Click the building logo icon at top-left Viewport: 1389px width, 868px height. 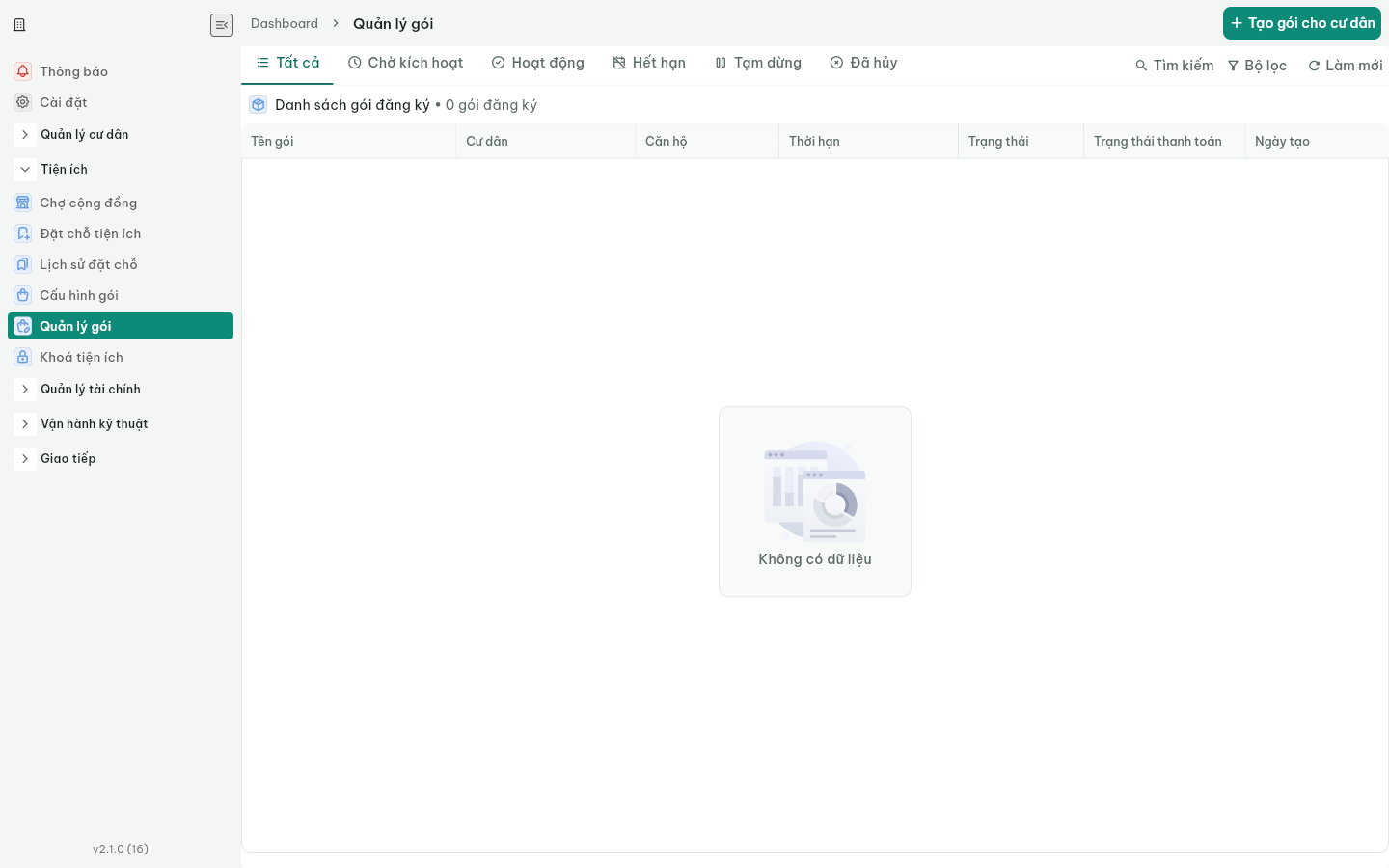point(19,25)
